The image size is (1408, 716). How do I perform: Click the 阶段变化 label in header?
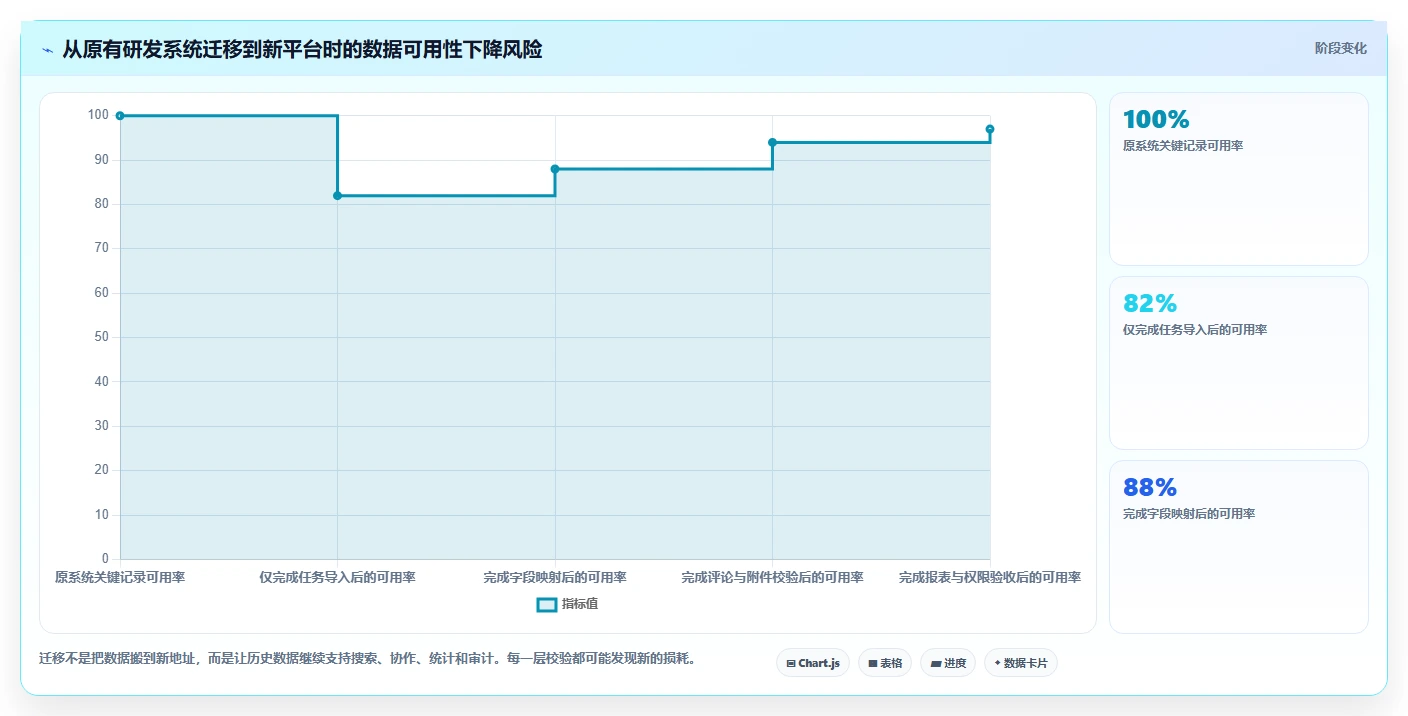pyautogui.click(x=1341, y=48)
